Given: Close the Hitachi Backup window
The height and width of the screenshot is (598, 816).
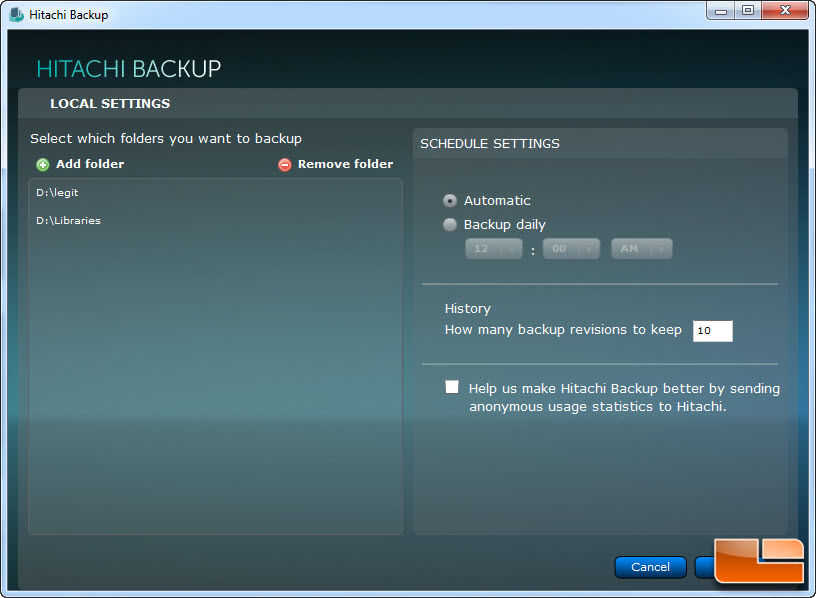Looking at the screenshot, I should [x=785, y=10].
